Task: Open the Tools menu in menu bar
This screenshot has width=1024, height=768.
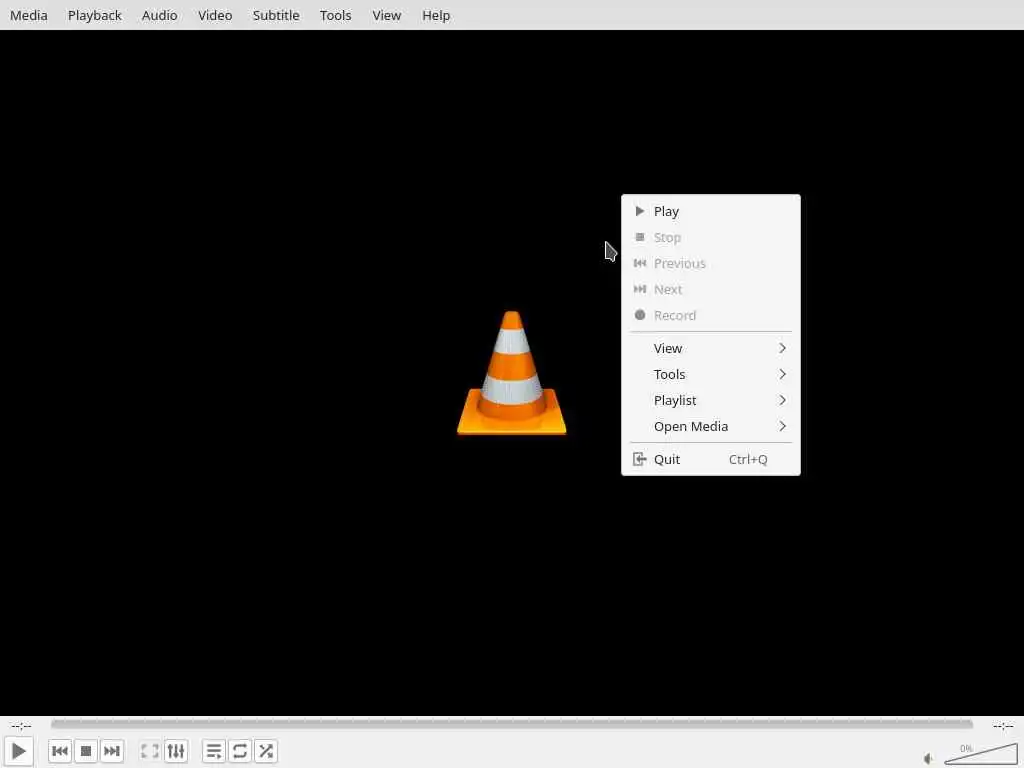Action: tap(335, 15)
